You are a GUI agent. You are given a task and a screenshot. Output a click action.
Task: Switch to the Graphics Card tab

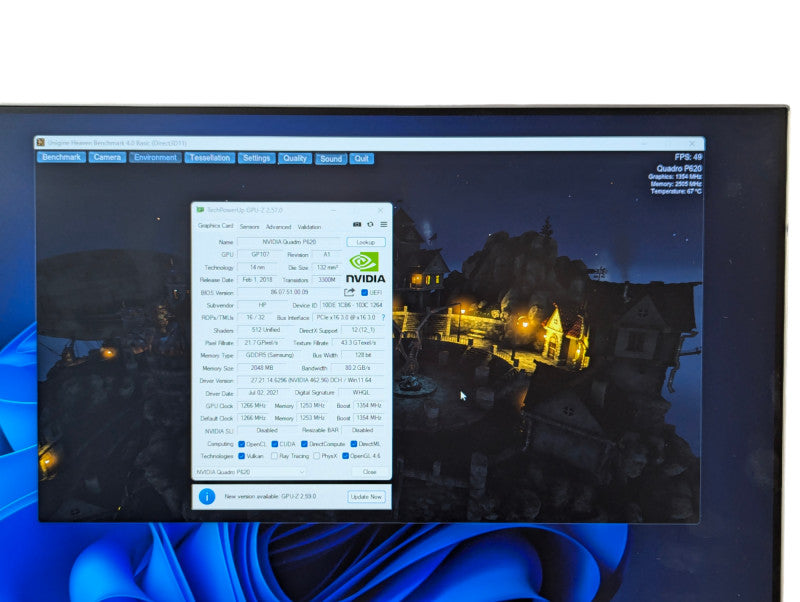click(215, 225)
